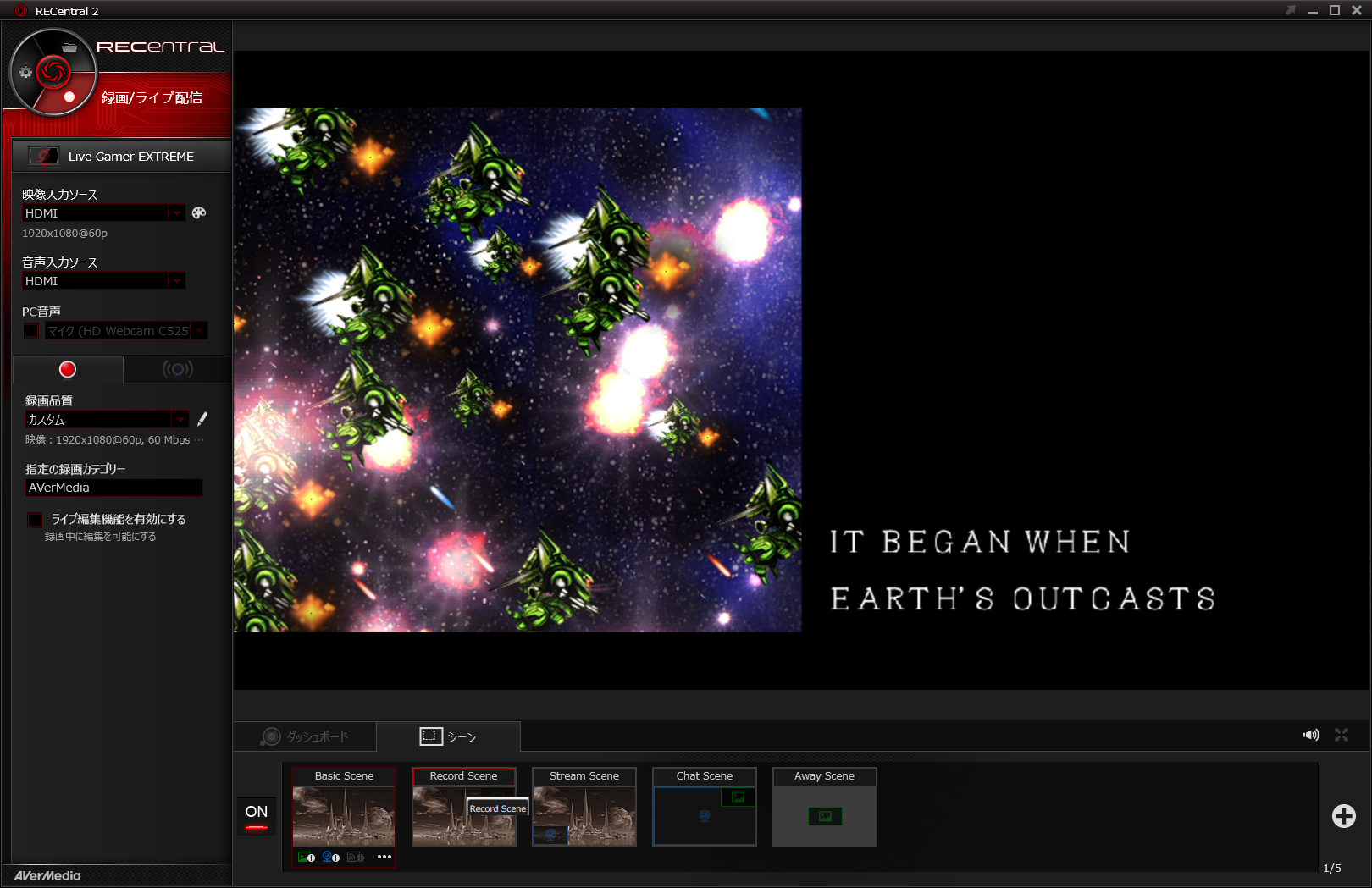Click the webcam overlay in Stream Scene
This screenshot has width=1372, height=888.
pyautogui.click(x=550, y=835)
